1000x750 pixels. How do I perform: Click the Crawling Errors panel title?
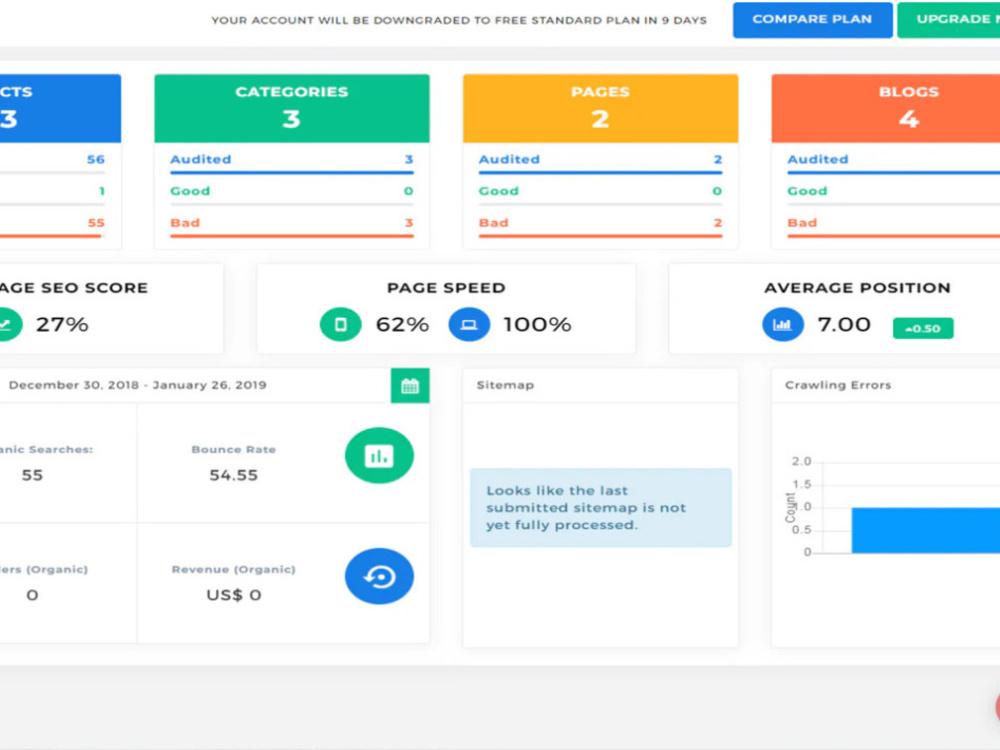pyautogui.click(x=837, y=385)
